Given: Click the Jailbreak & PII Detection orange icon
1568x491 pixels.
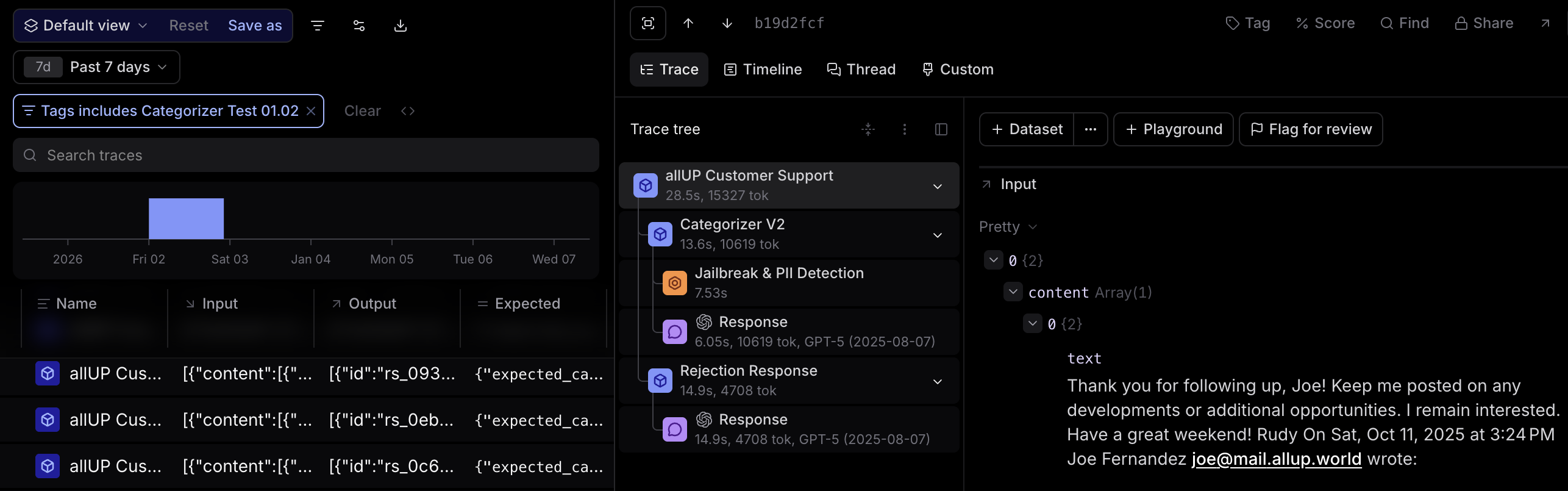Looking at the screenshot, I should coord(675,283).
